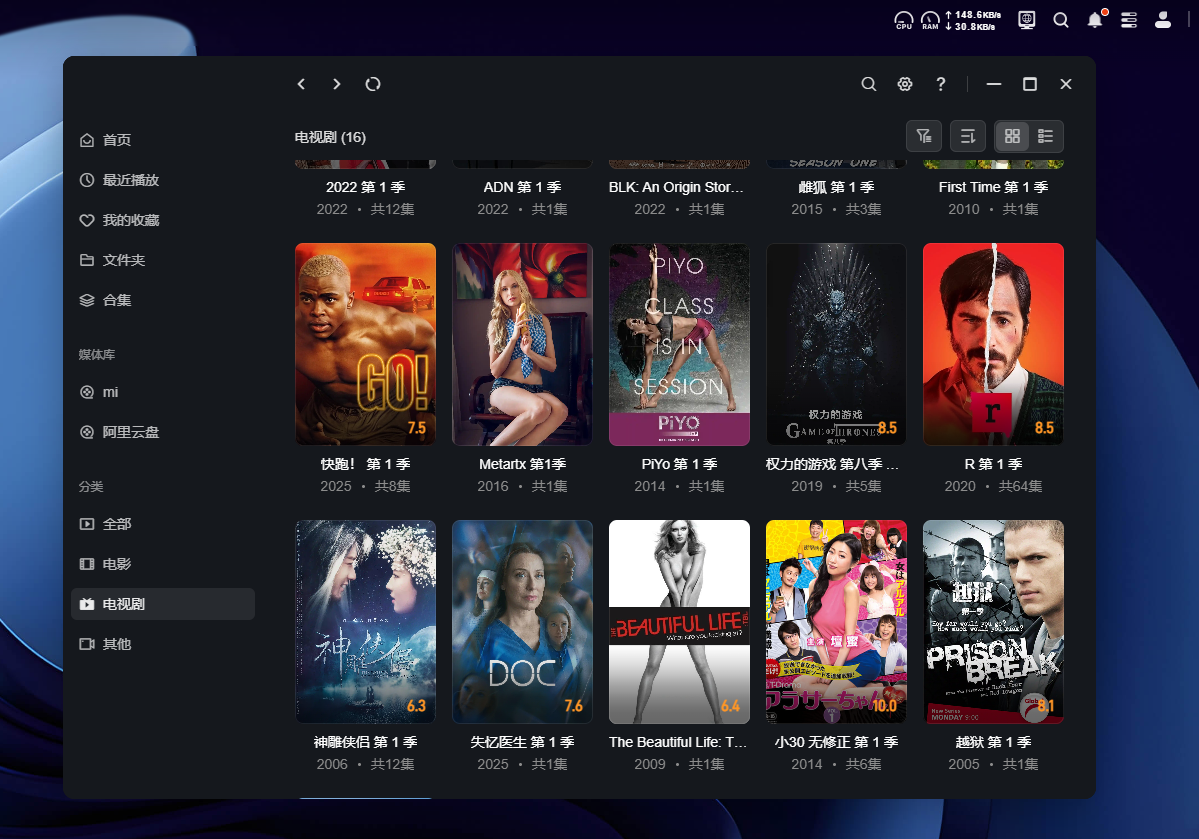Open the 快跑! 第 1 季 poster

(x=366, y=344)
